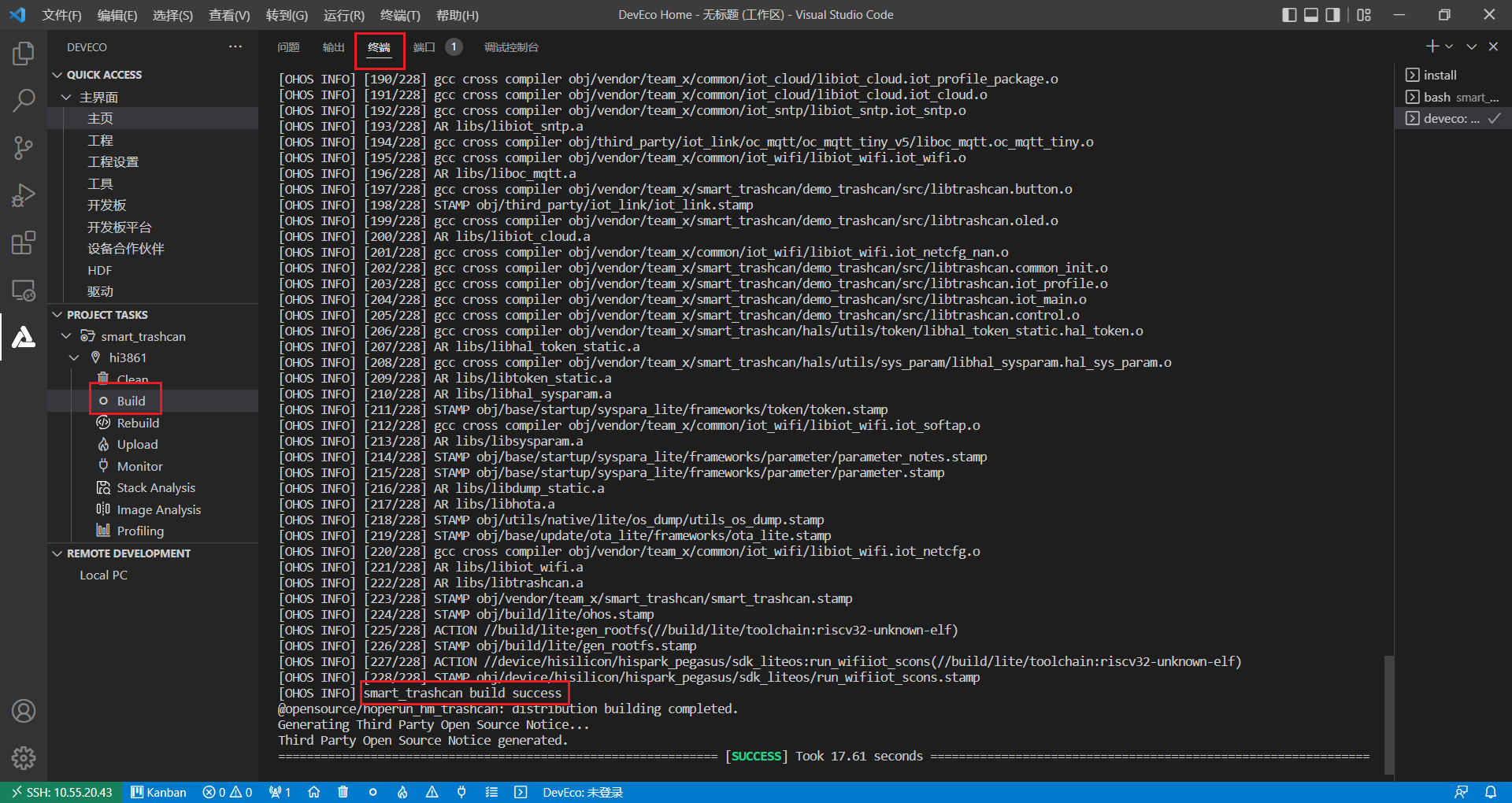The image size is (1512, 803).
Task: Click the task list icon in status bar
Action: (x=491, y=792)
